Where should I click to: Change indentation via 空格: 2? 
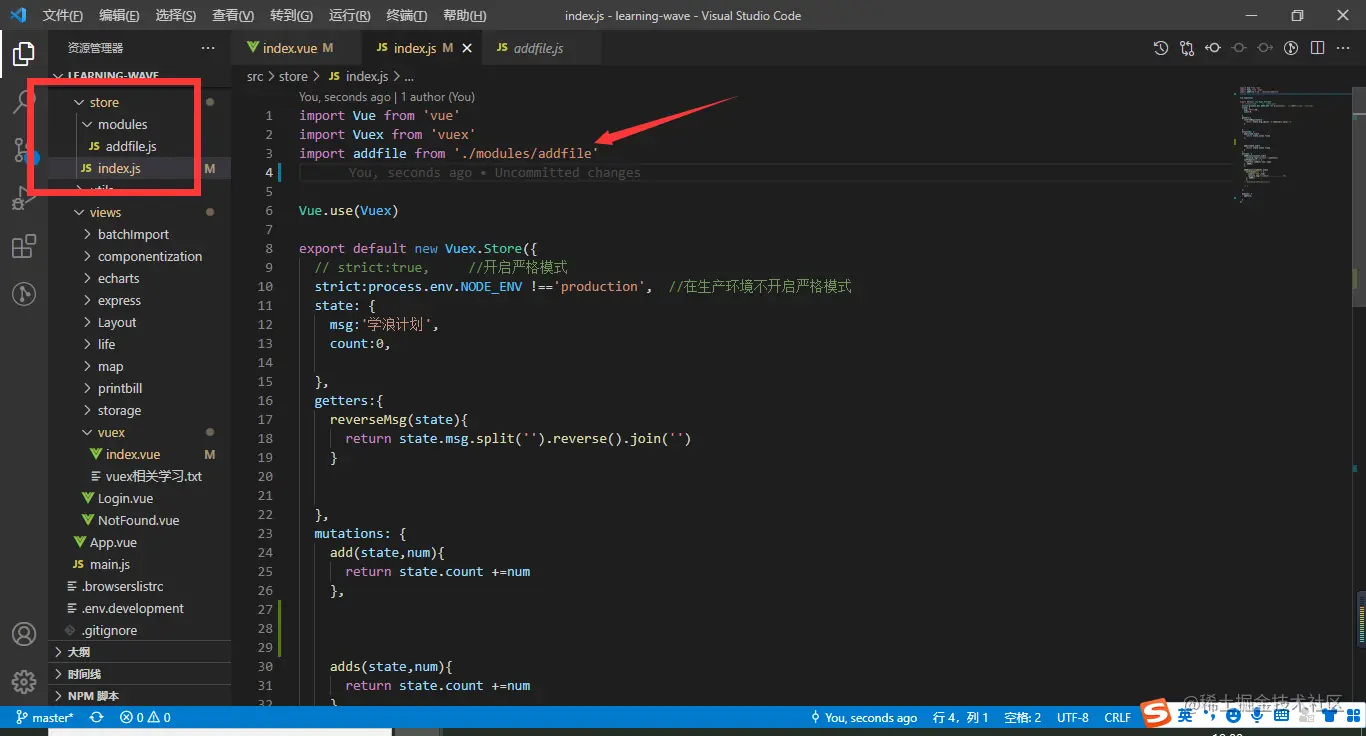click(1022, 717)
